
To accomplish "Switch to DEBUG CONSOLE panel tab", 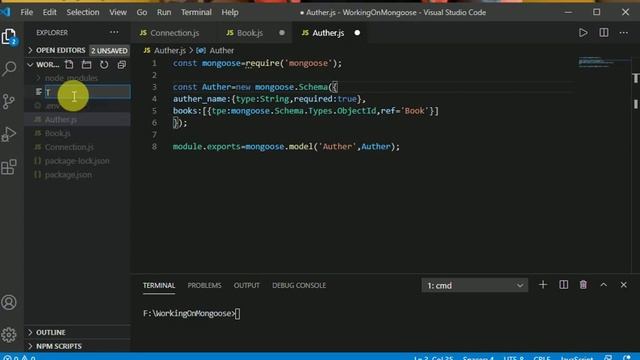I will [x=299, y=285].
